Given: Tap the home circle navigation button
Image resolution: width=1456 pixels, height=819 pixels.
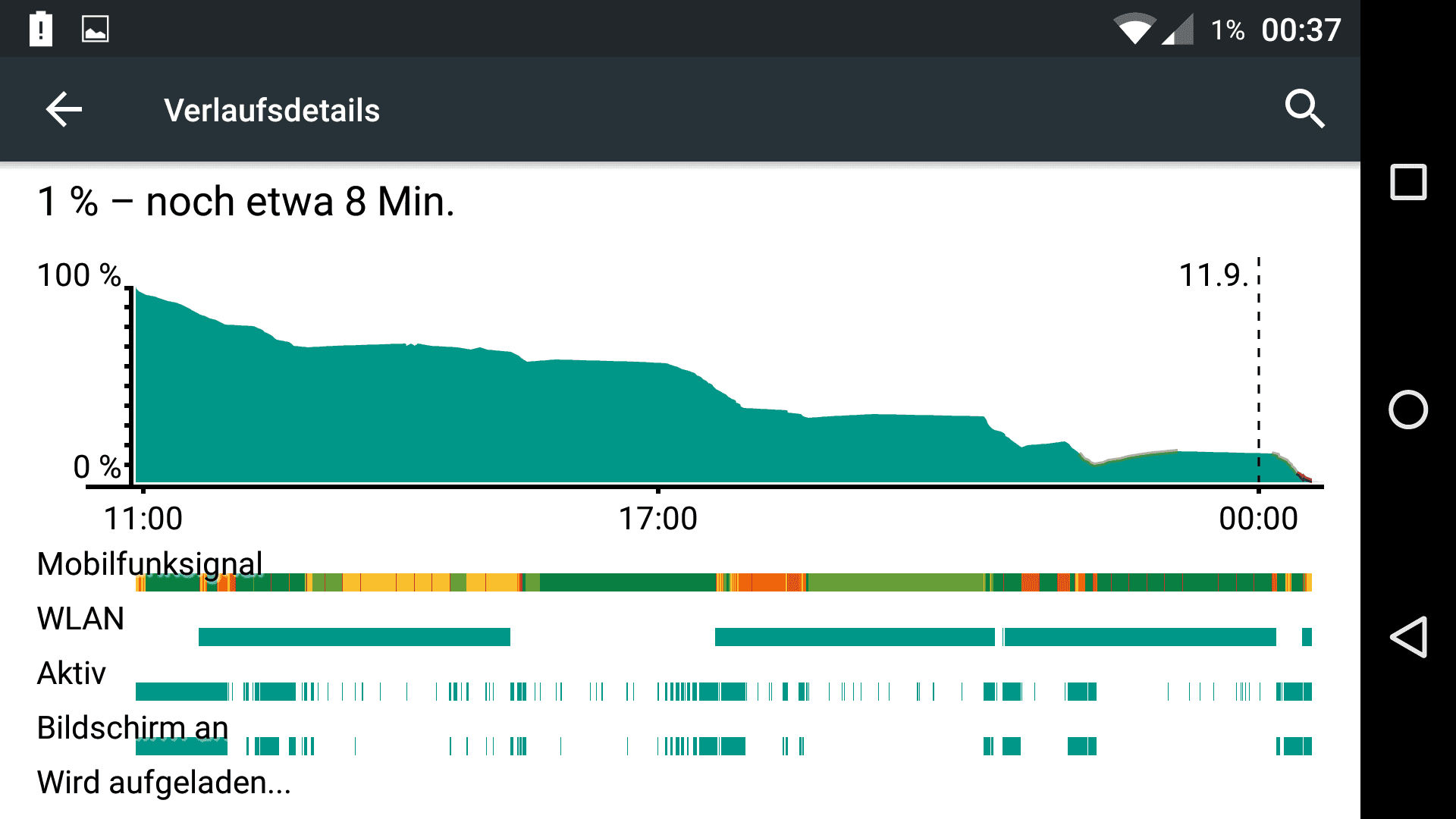Looking at the screenshot, I should [1408, 409].
